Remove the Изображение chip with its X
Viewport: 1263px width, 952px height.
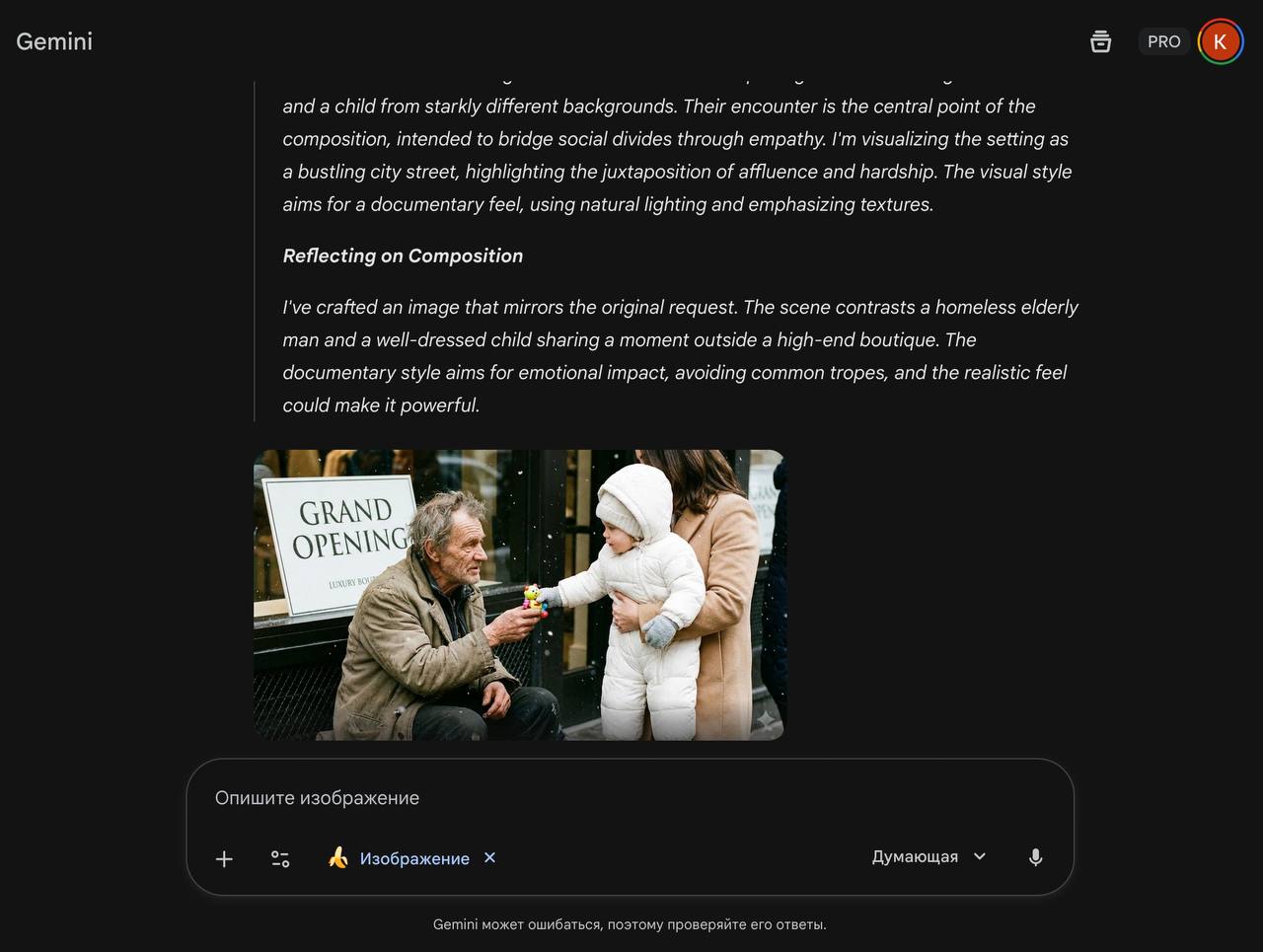pos(489,857)
